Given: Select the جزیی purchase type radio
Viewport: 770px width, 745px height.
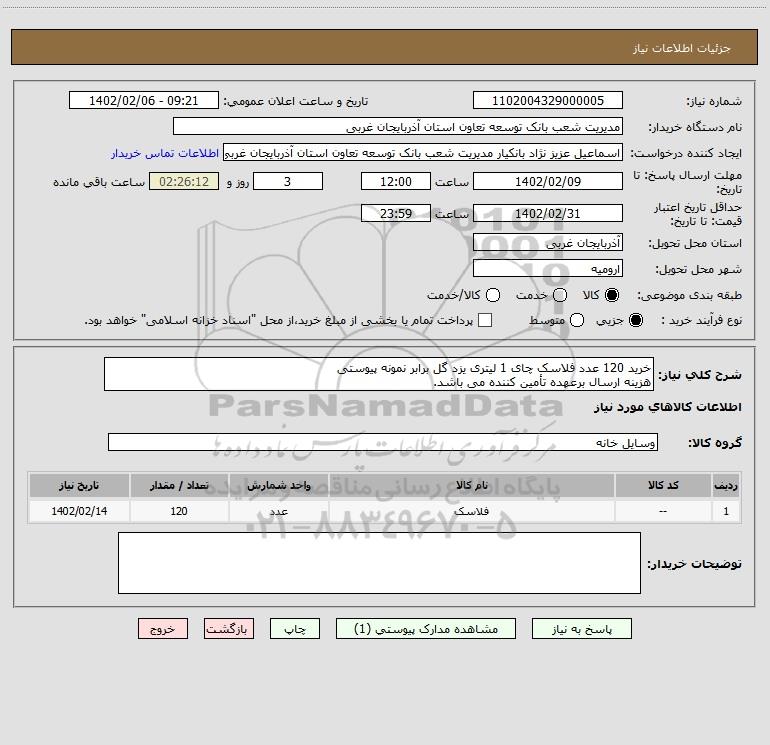Looking at the screenshot, I should [x=635, y=320].
